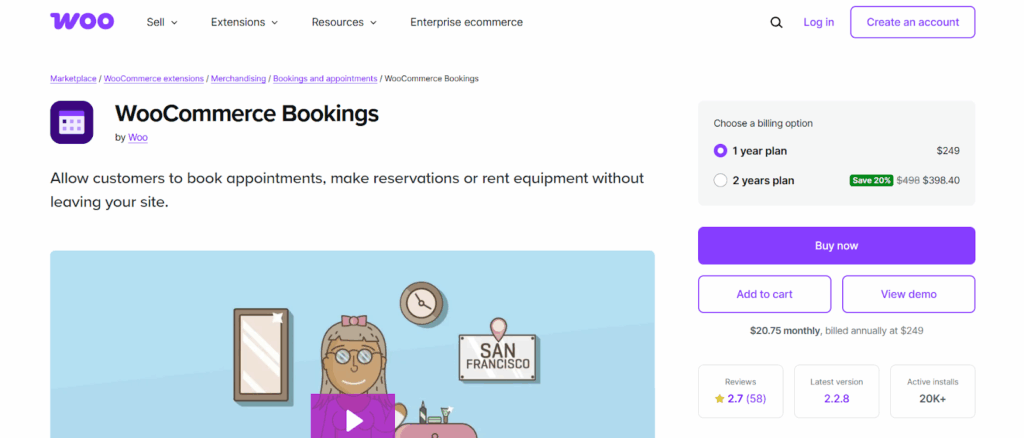Open Merchandising breadcrumb link
The image size is (1024, 438).
pos(238,78)
